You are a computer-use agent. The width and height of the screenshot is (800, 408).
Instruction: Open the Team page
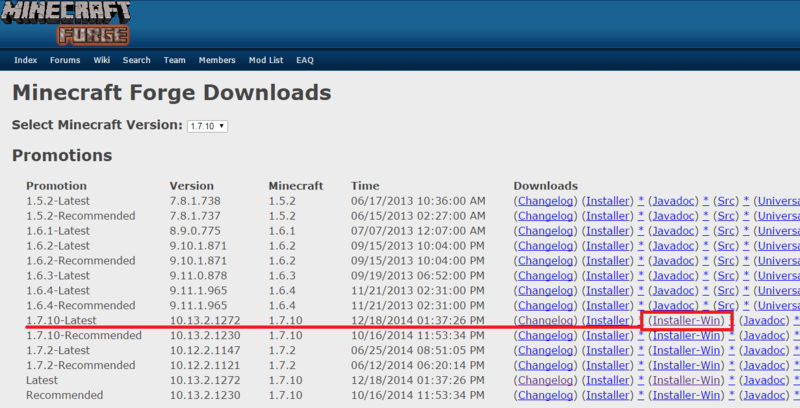[174, 60]
